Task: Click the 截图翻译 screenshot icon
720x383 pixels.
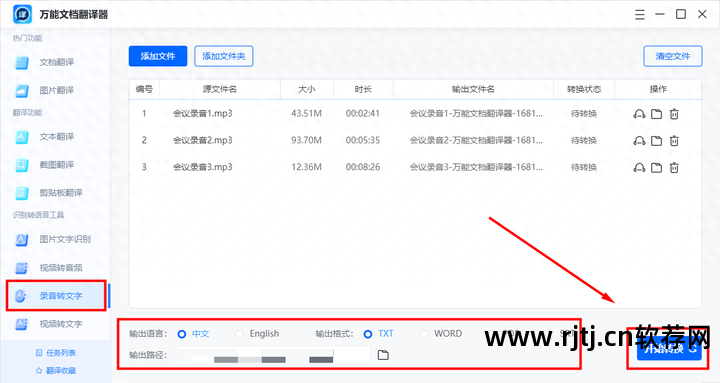Action: pyautogui.click(x=22, y=165)
